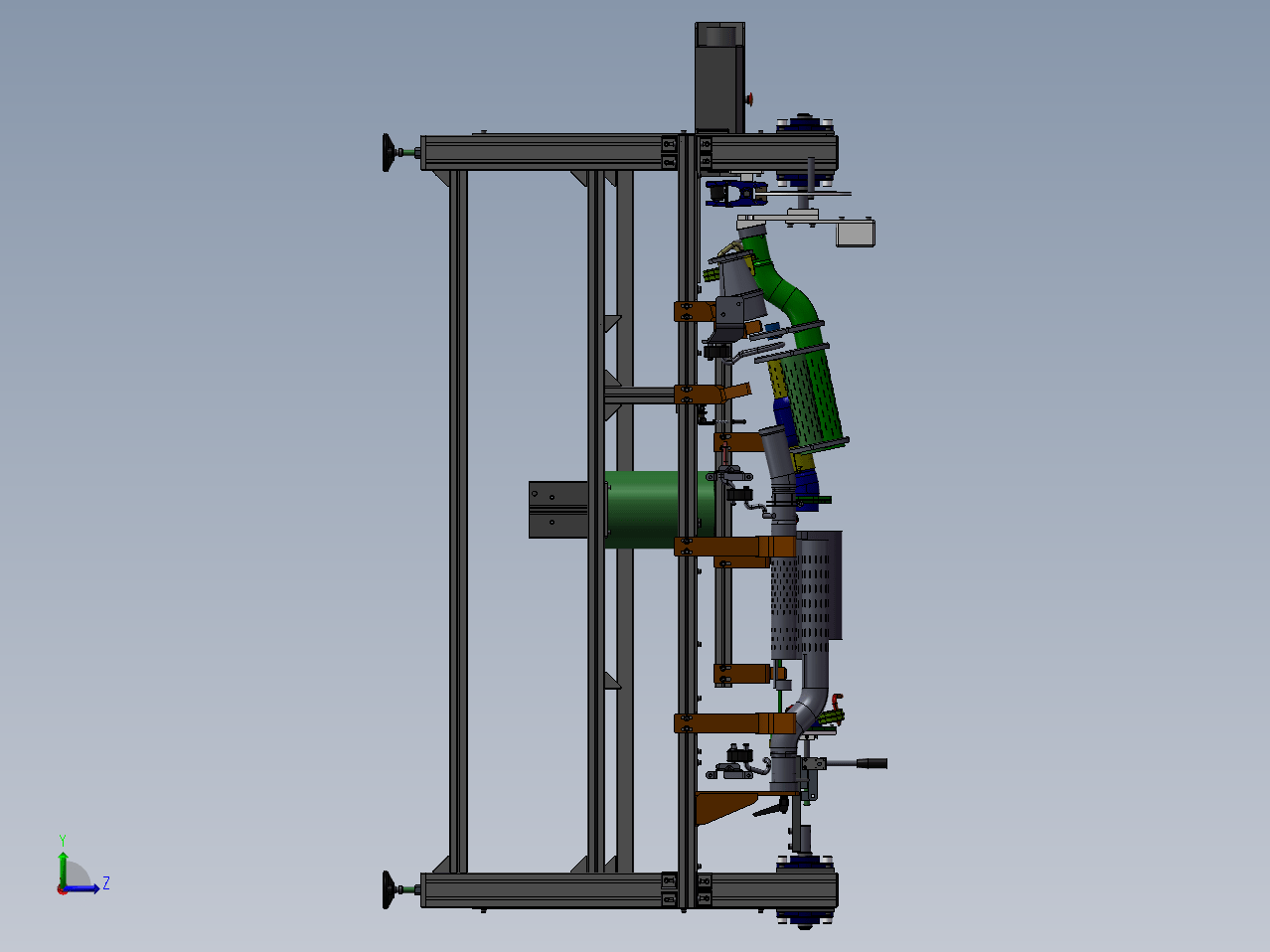Viewport: 1270px width, 952px height.
Task: Pick the light gray box near the top
Action: 856,234
